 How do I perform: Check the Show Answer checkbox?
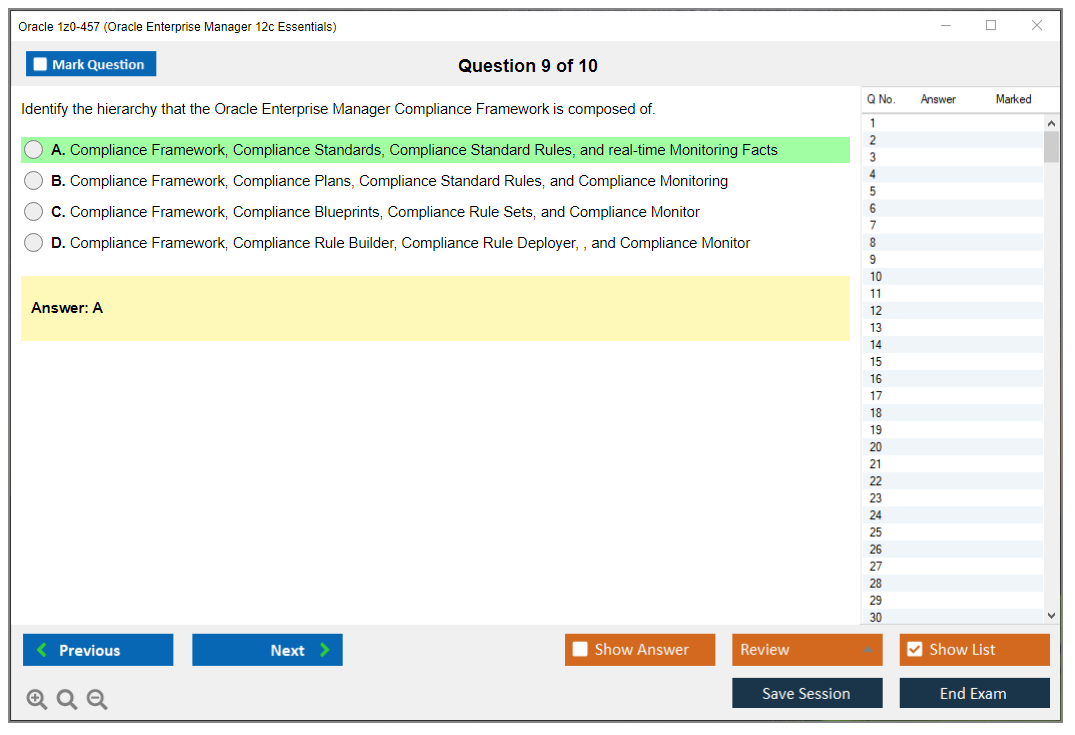(580, 649)
